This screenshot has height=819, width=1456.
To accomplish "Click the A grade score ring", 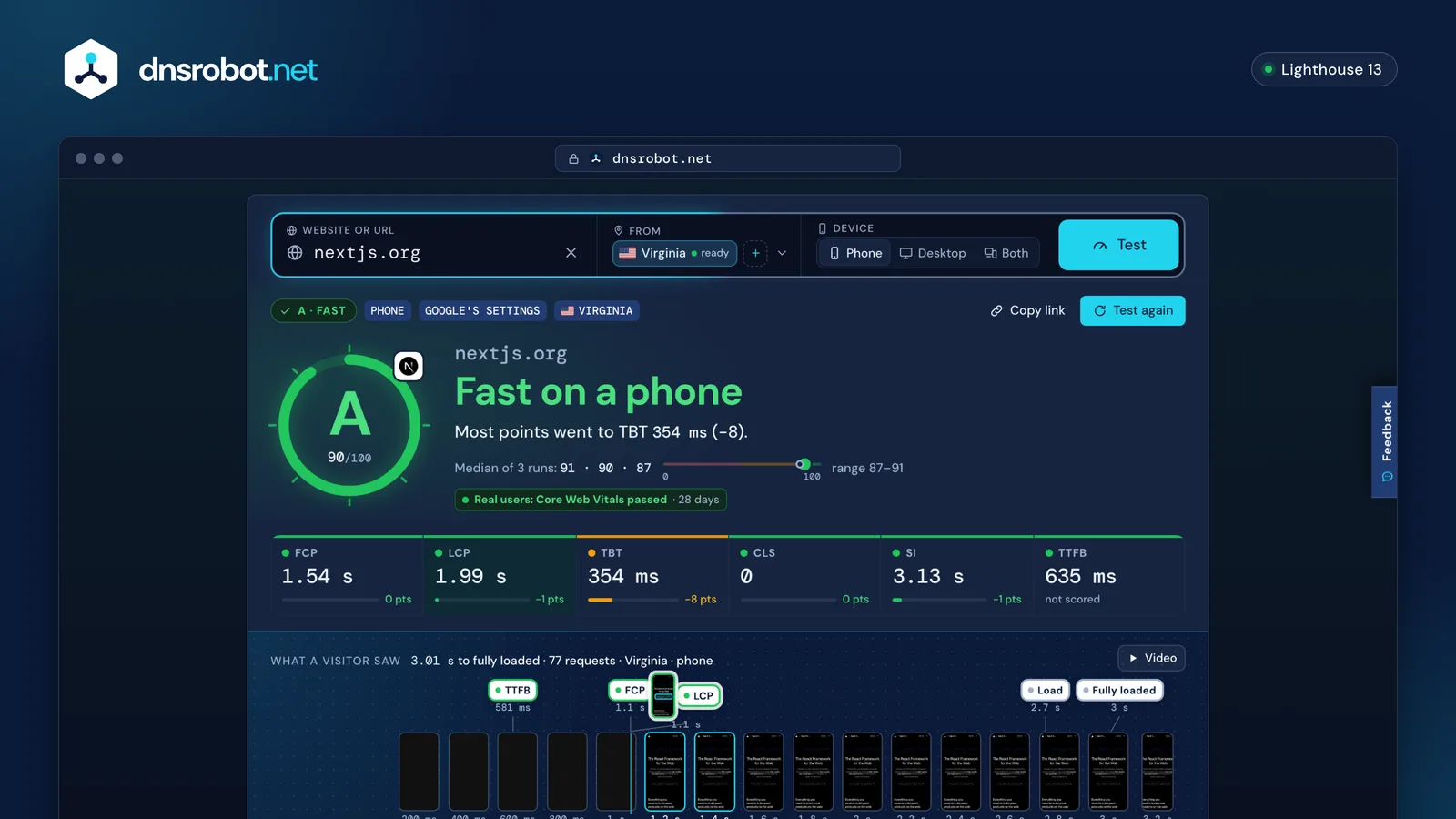I will 349,425.
